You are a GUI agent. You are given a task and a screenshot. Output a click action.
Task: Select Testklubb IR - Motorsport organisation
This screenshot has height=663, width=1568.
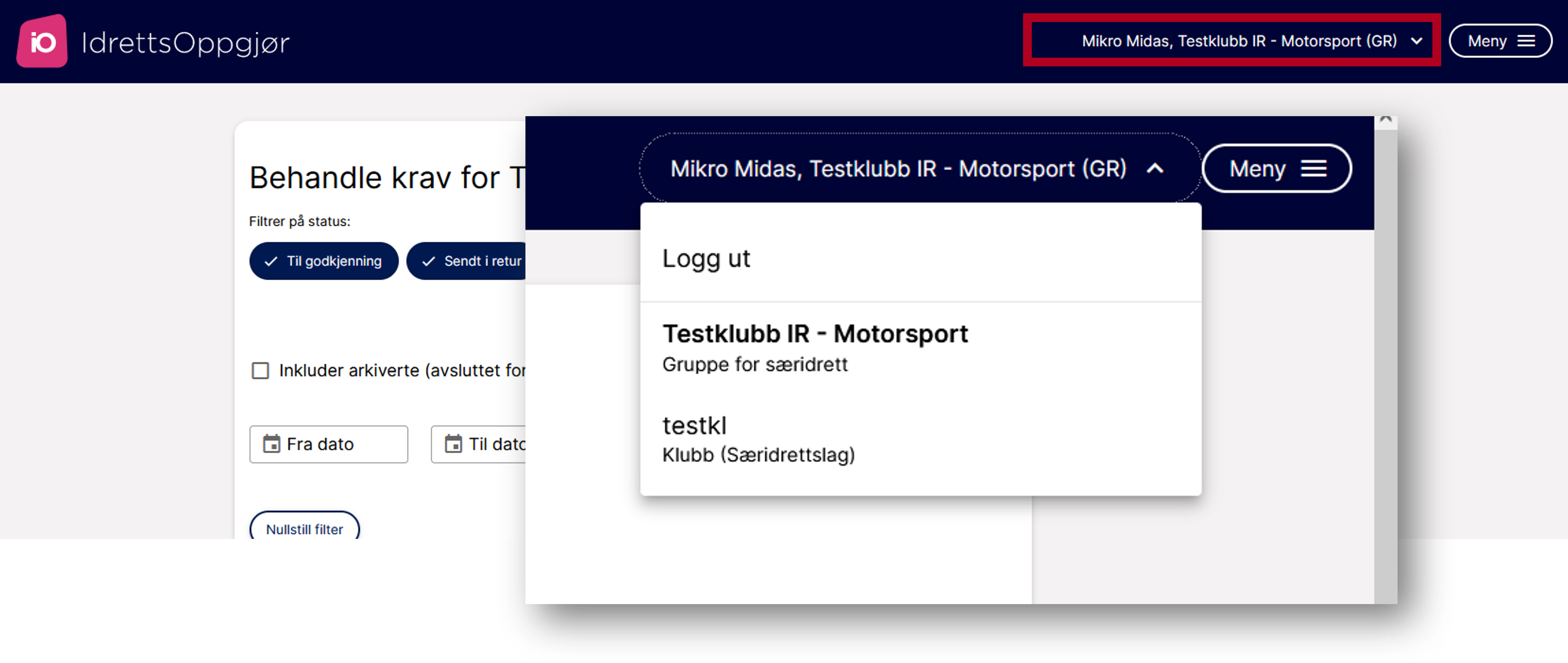920,348
